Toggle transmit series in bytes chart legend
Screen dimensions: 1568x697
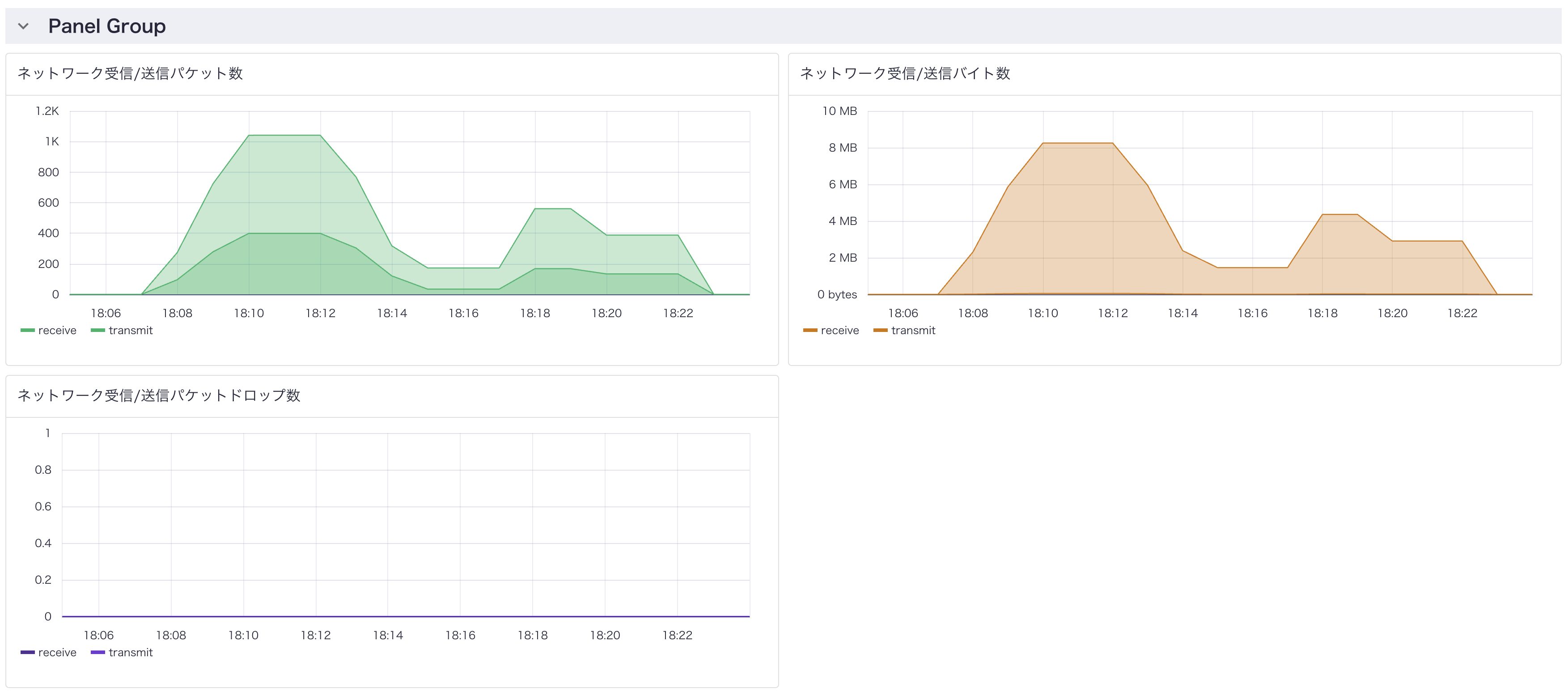point(913,331)
